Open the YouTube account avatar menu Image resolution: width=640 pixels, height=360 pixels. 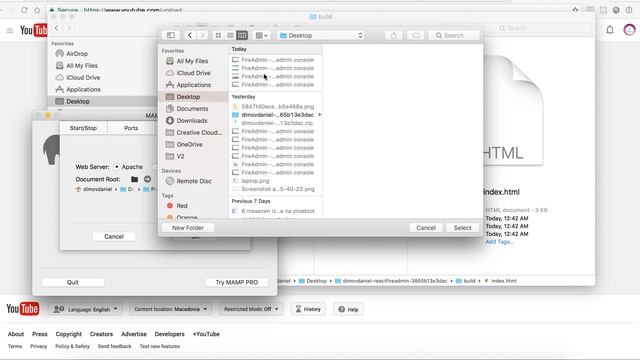[x=629, y=30]
